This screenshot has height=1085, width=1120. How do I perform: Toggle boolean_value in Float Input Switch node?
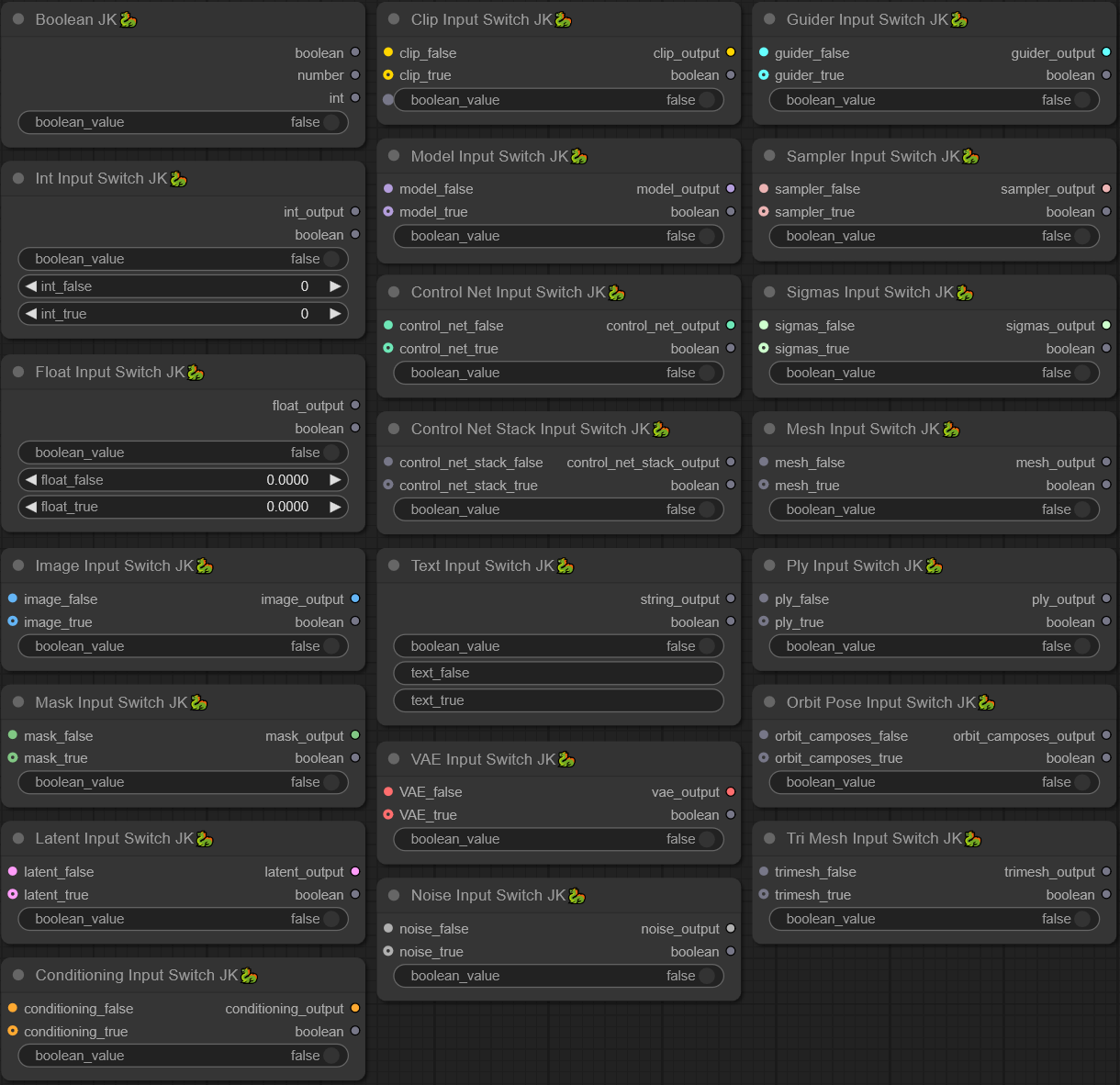click(x=184, y=453)
